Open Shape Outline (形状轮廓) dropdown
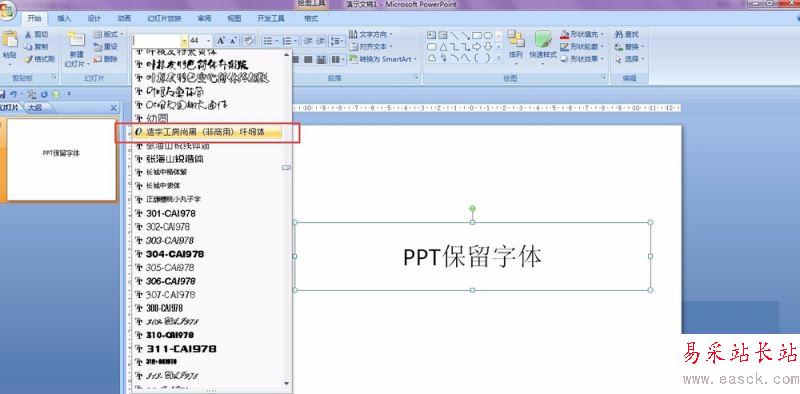The image size is (800, 394). [x=582, y=46]
